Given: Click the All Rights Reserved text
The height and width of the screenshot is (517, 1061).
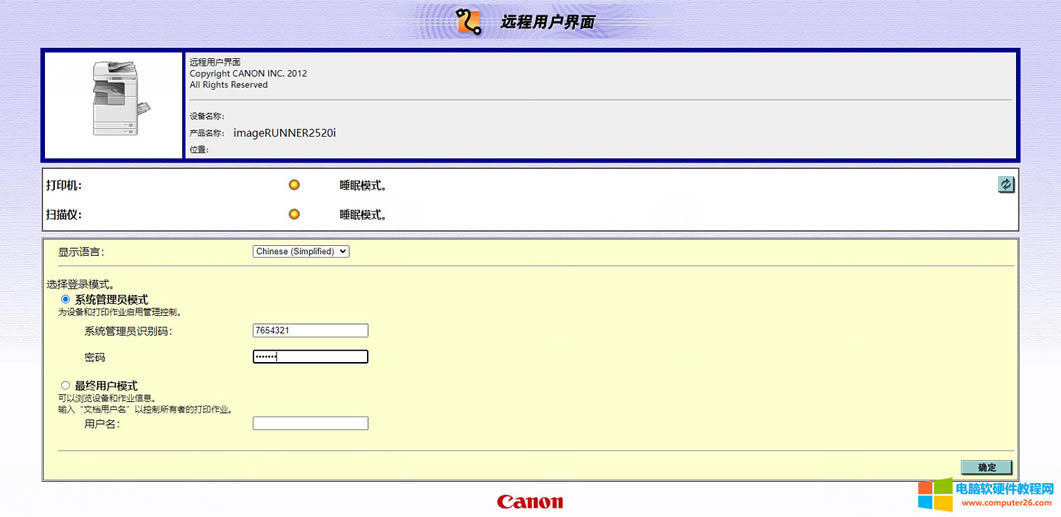Looking at the screenshot, I should pos(229,85).
